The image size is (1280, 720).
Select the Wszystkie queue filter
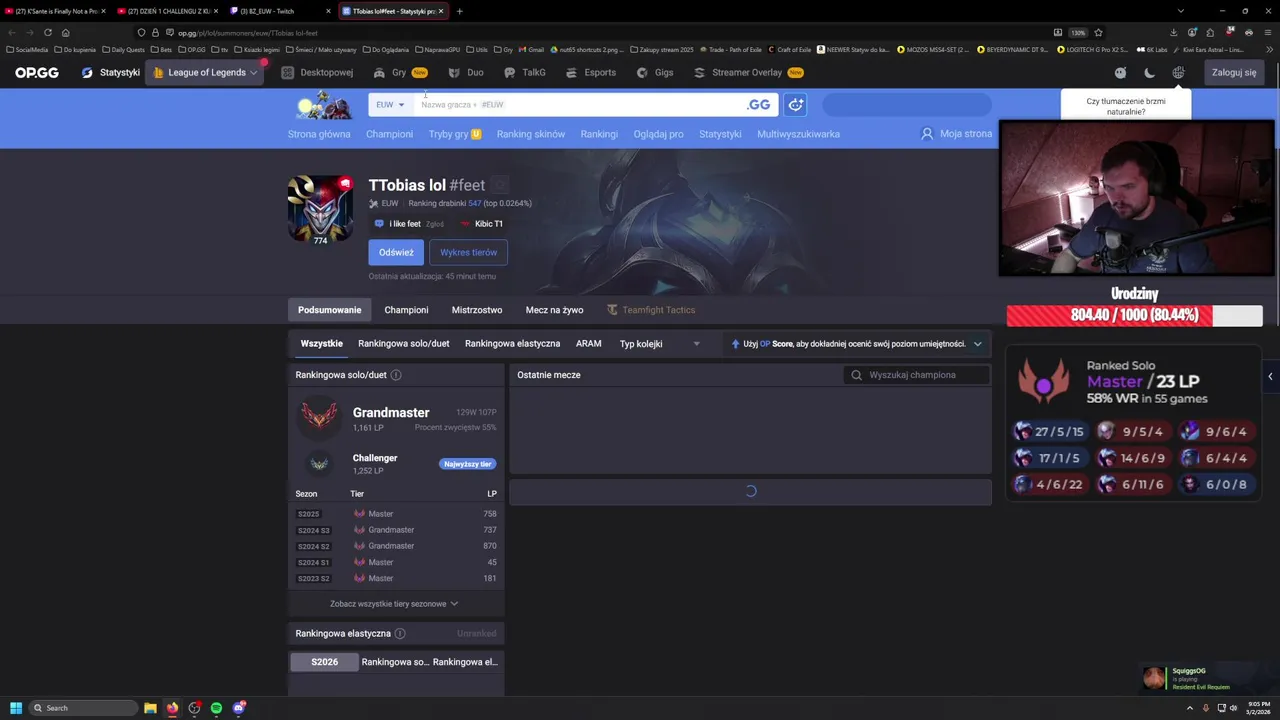click(x=321, y=343)
